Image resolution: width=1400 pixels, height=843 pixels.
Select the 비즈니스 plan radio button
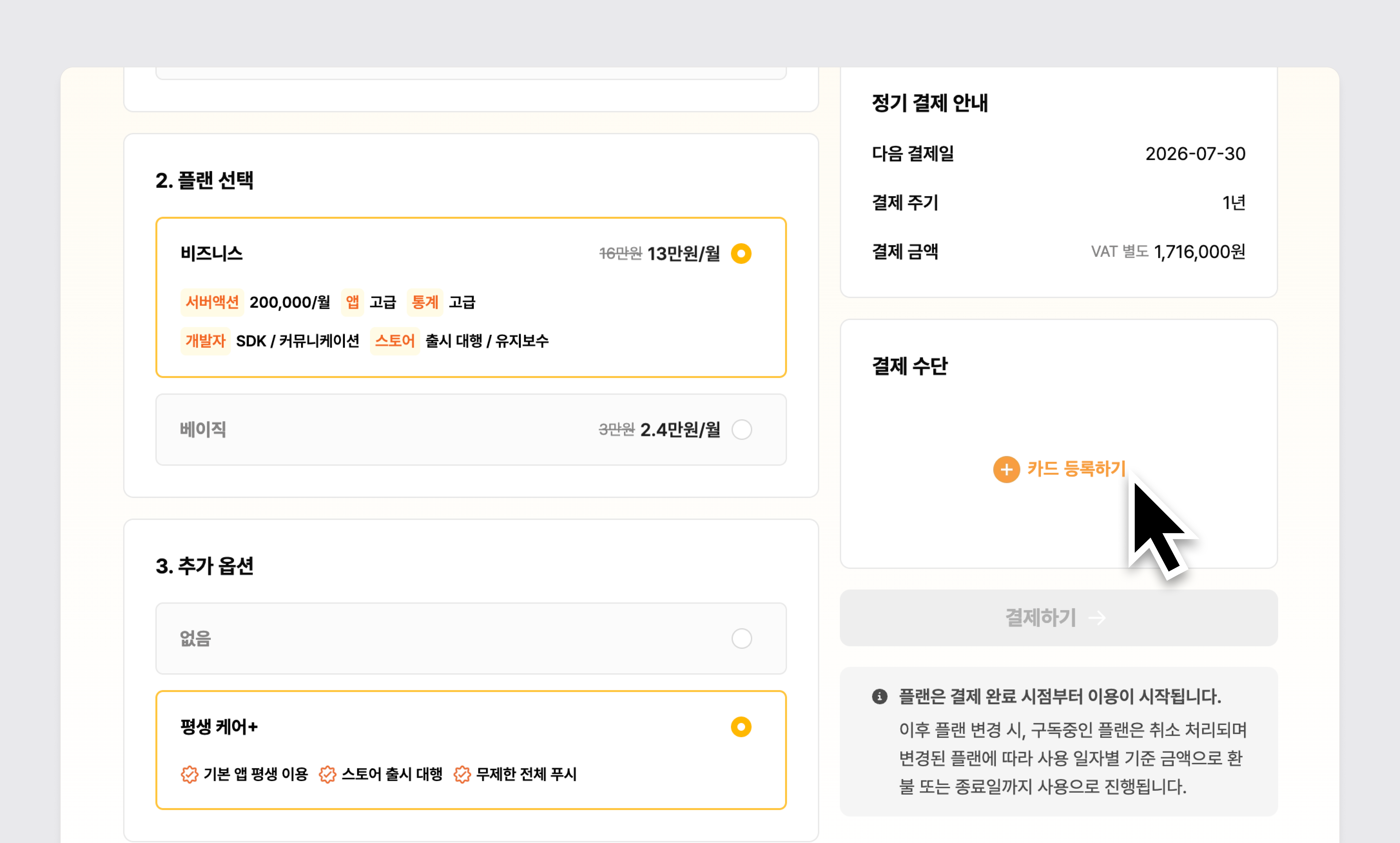(x=741, y=253)
